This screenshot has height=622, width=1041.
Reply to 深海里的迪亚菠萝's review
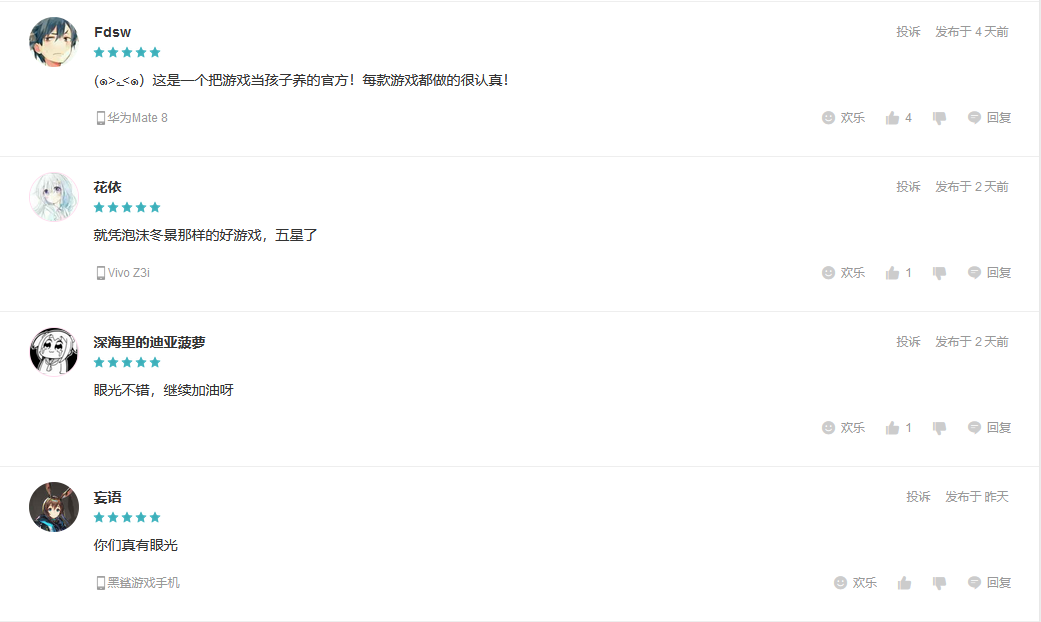pyautogui.click(x=989, y=428)
